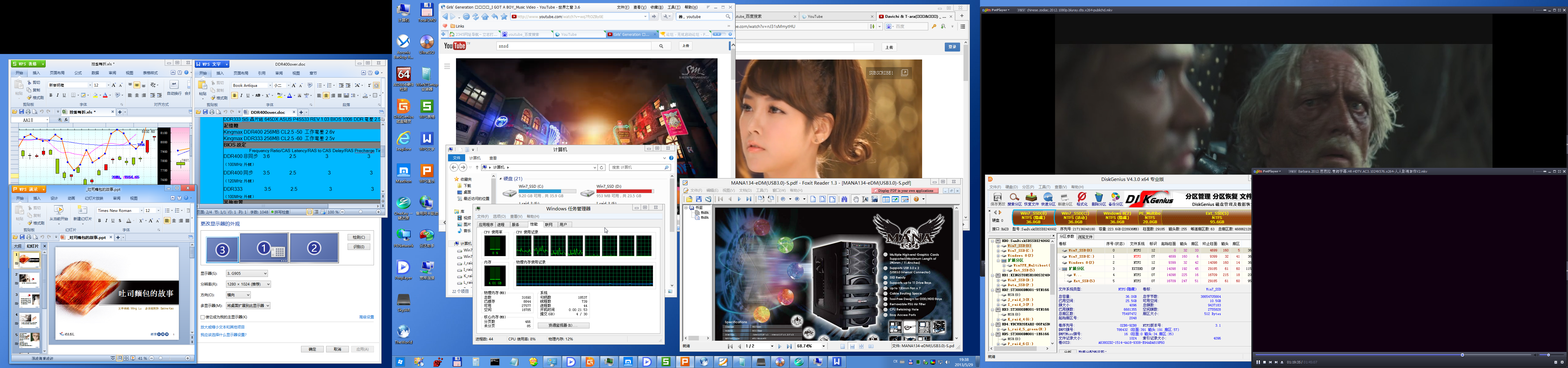Click 格式化 format icon in DiskGenius
Screen dimensions: 1568x368
[x=1082, y=199]
